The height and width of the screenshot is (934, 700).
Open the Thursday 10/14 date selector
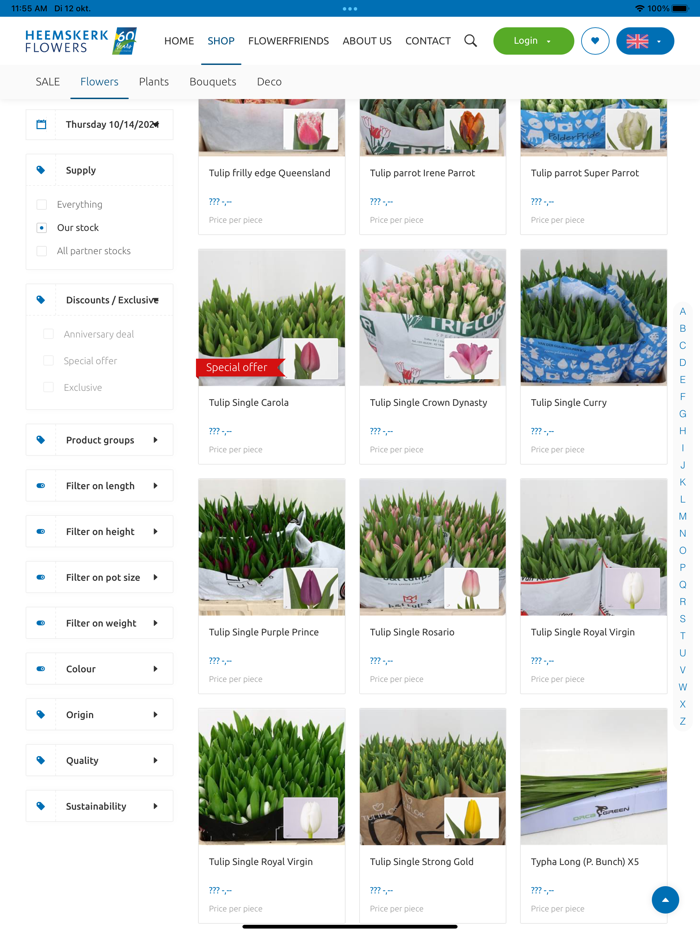pos(99,124)
